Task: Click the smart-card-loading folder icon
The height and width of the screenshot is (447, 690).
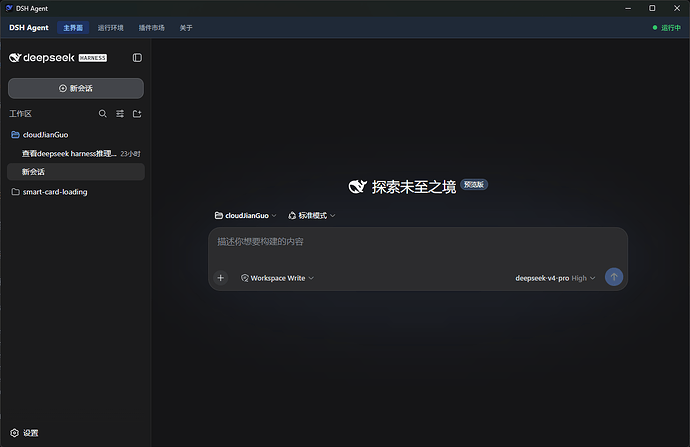Action: coord(15,192)
